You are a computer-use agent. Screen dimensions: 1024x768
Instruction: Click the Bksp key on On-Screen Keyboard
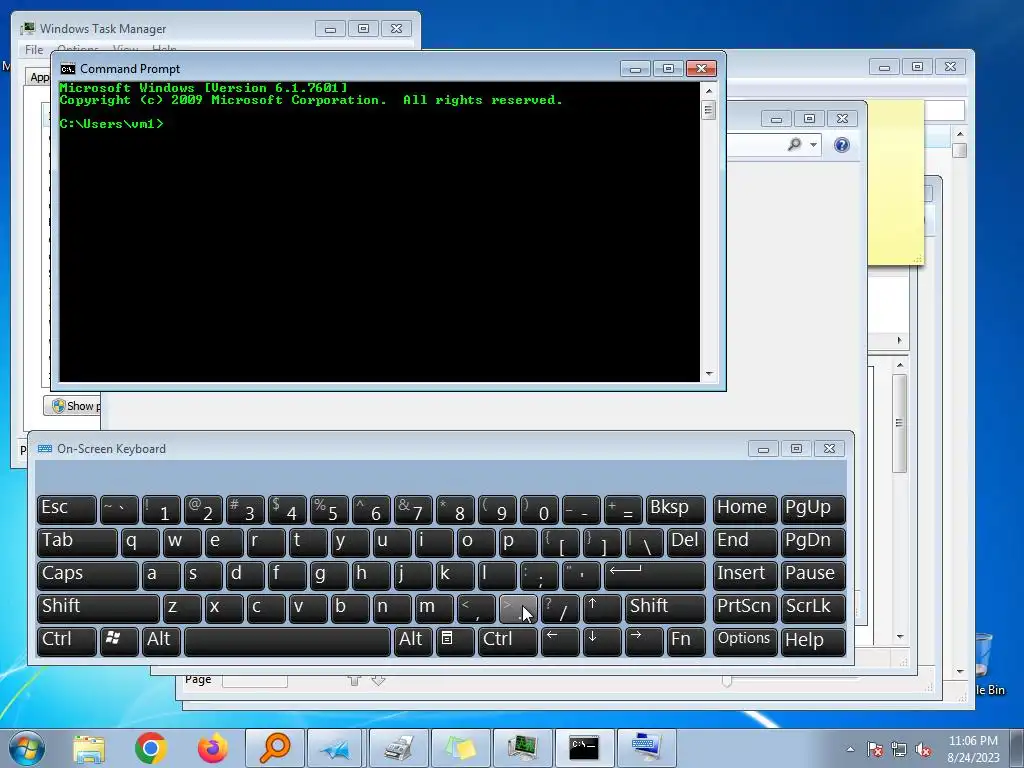(x=675, y=509)
